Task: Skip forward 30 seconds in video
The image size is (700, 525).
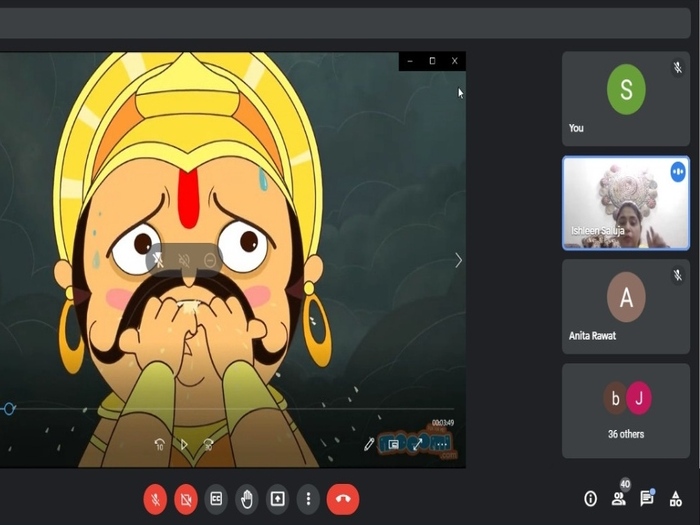Action: [x=208, y=444]
